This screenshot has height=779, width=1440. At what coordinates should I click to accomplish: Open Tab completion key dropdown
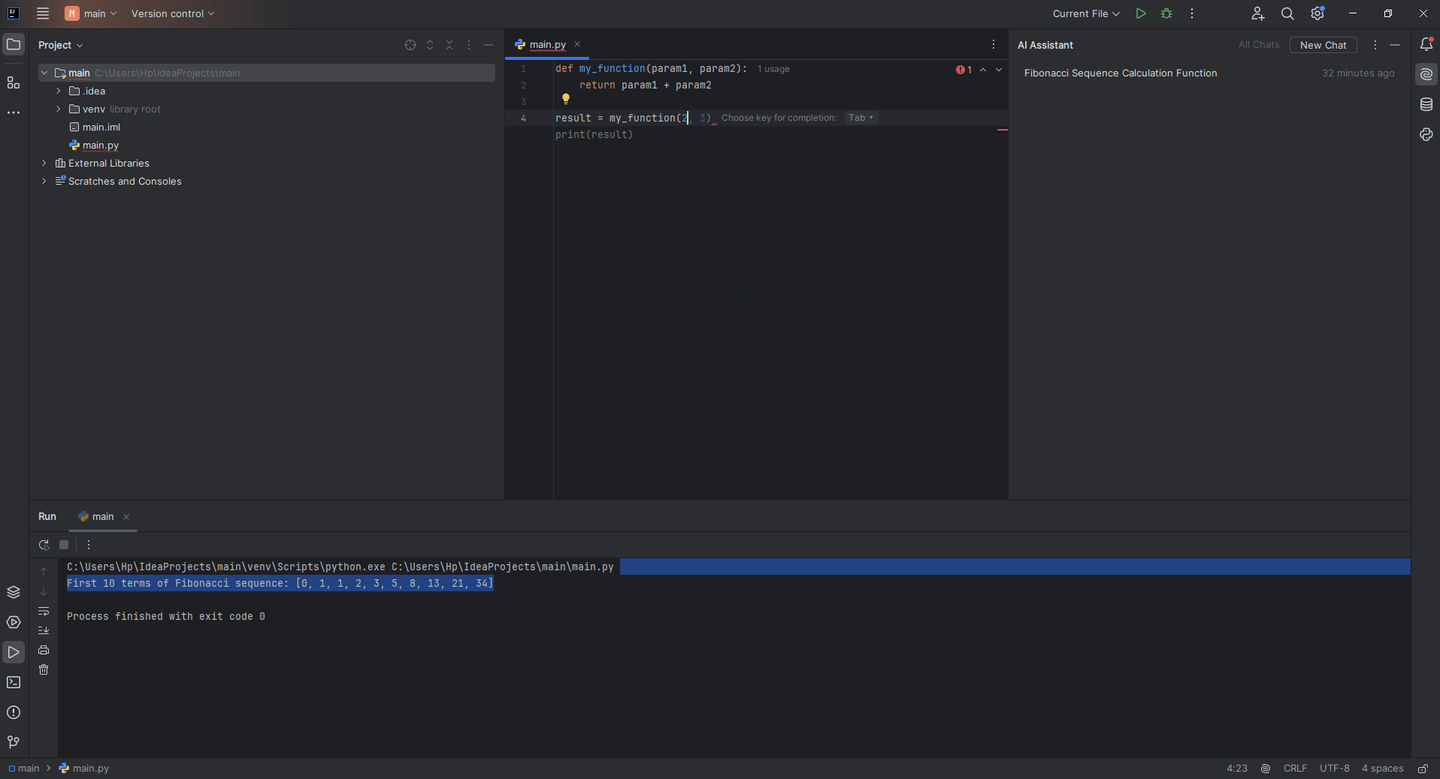(861, 118)
